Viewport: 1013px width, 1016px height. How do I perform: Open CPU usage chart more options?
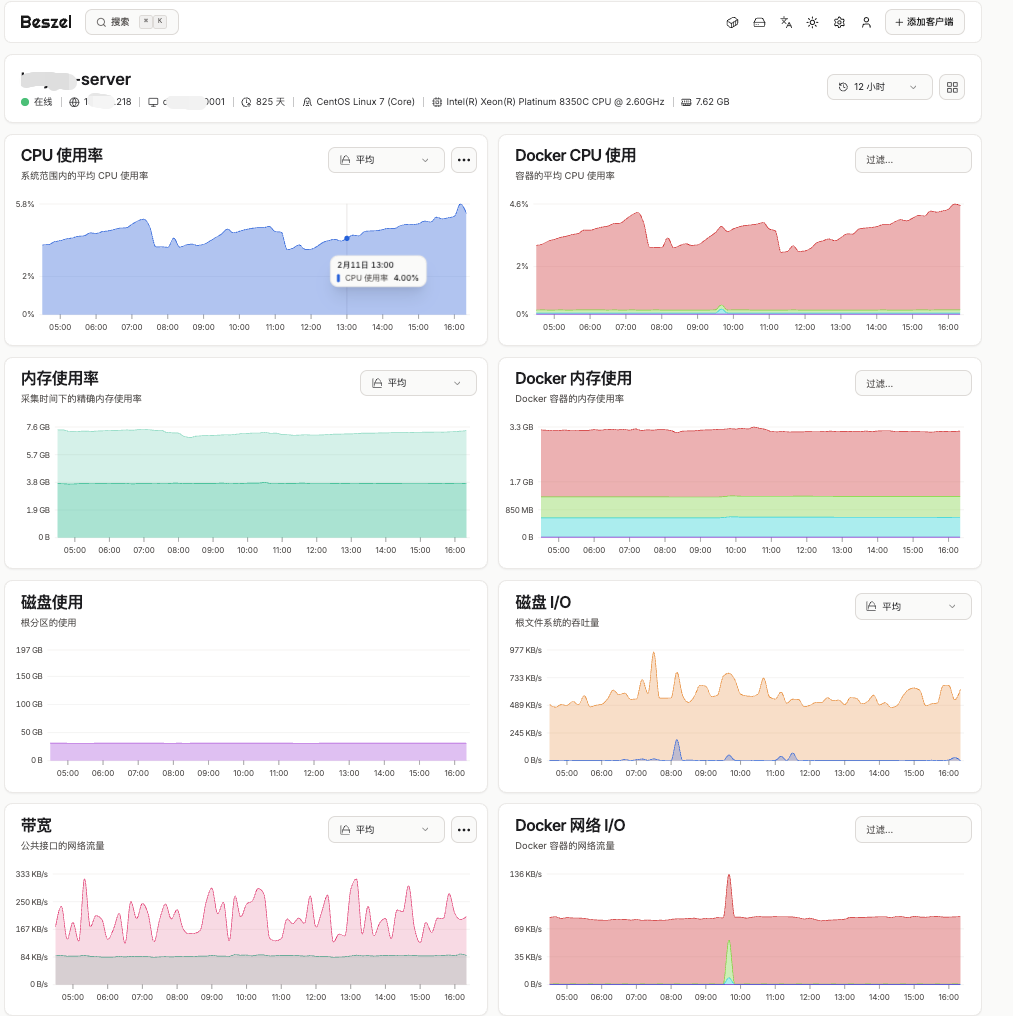(463, 160)
